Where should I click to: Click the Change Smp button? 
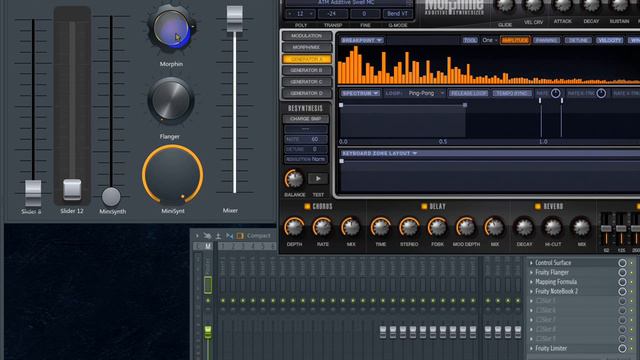click(305, 119)
